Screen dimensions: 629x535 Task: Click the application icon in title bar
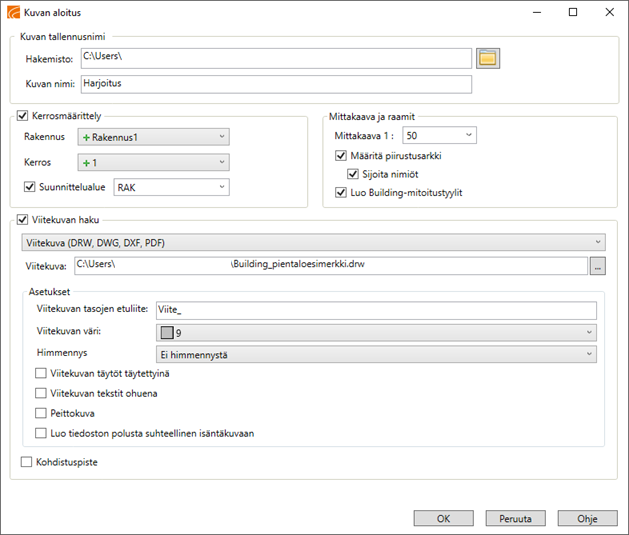pos(12,12)
